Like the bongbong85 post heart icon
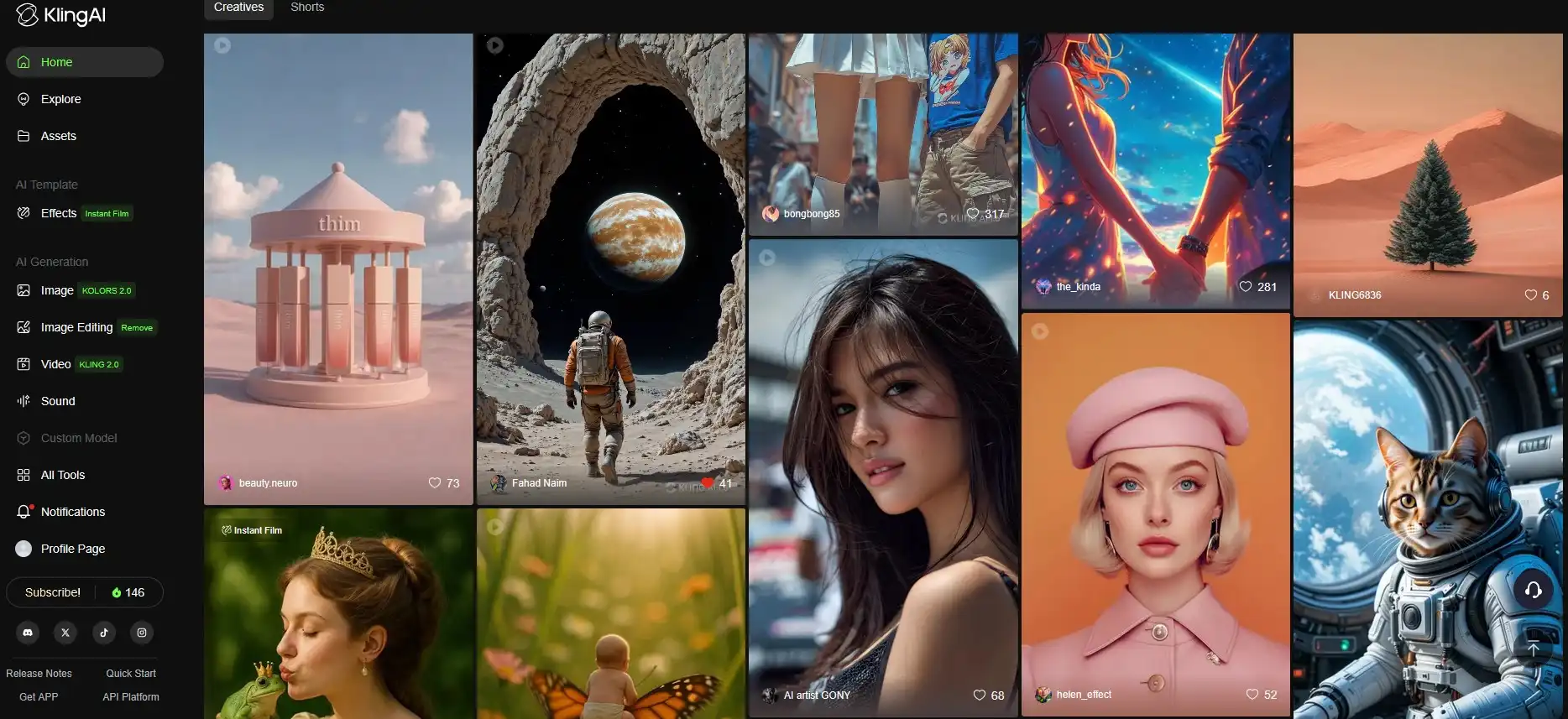1568x719 pixels. (973, 213)
